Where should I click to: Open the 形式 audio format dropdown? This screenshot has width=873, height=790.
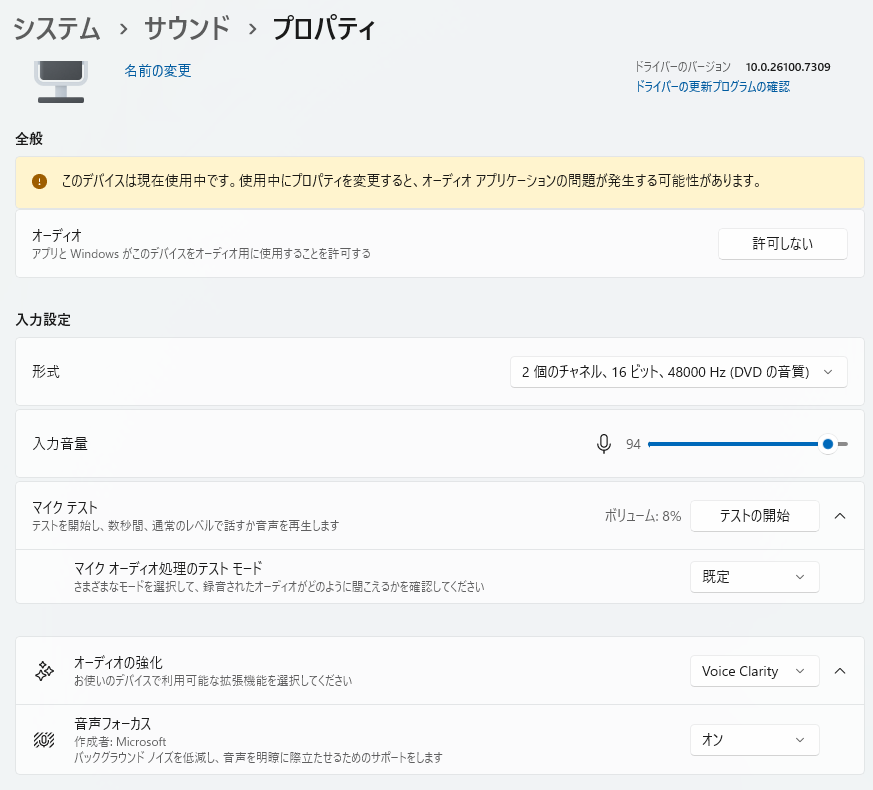[x=678, y=372]
